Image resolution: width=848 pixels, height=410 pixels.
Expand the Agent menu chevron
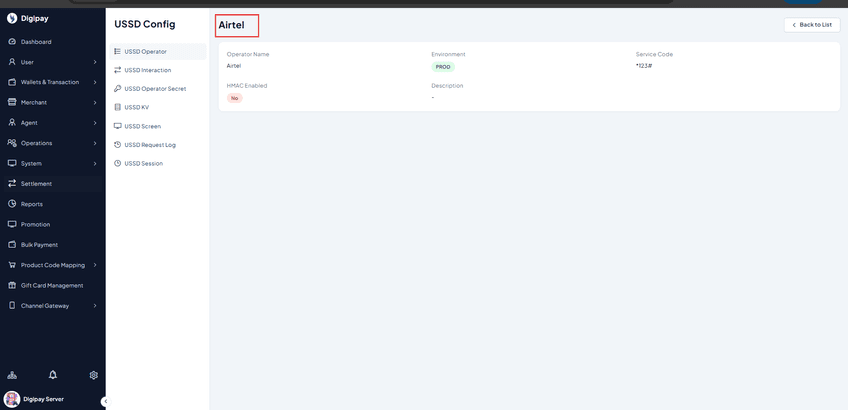(x=95, y=123)
